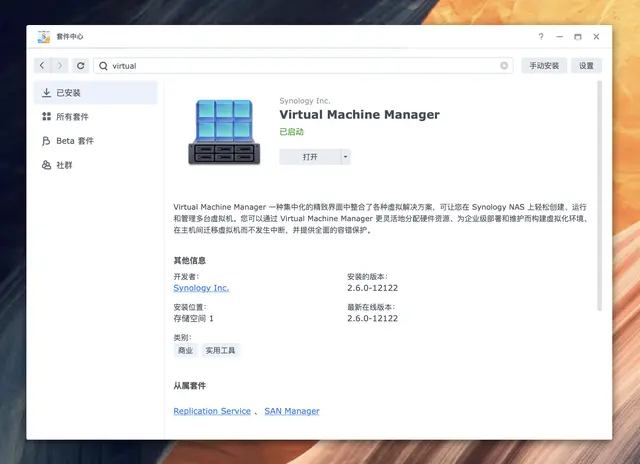Switch to the Beta 套件 section label
Viewport: 640px width, 464px height.
[75, 141]
